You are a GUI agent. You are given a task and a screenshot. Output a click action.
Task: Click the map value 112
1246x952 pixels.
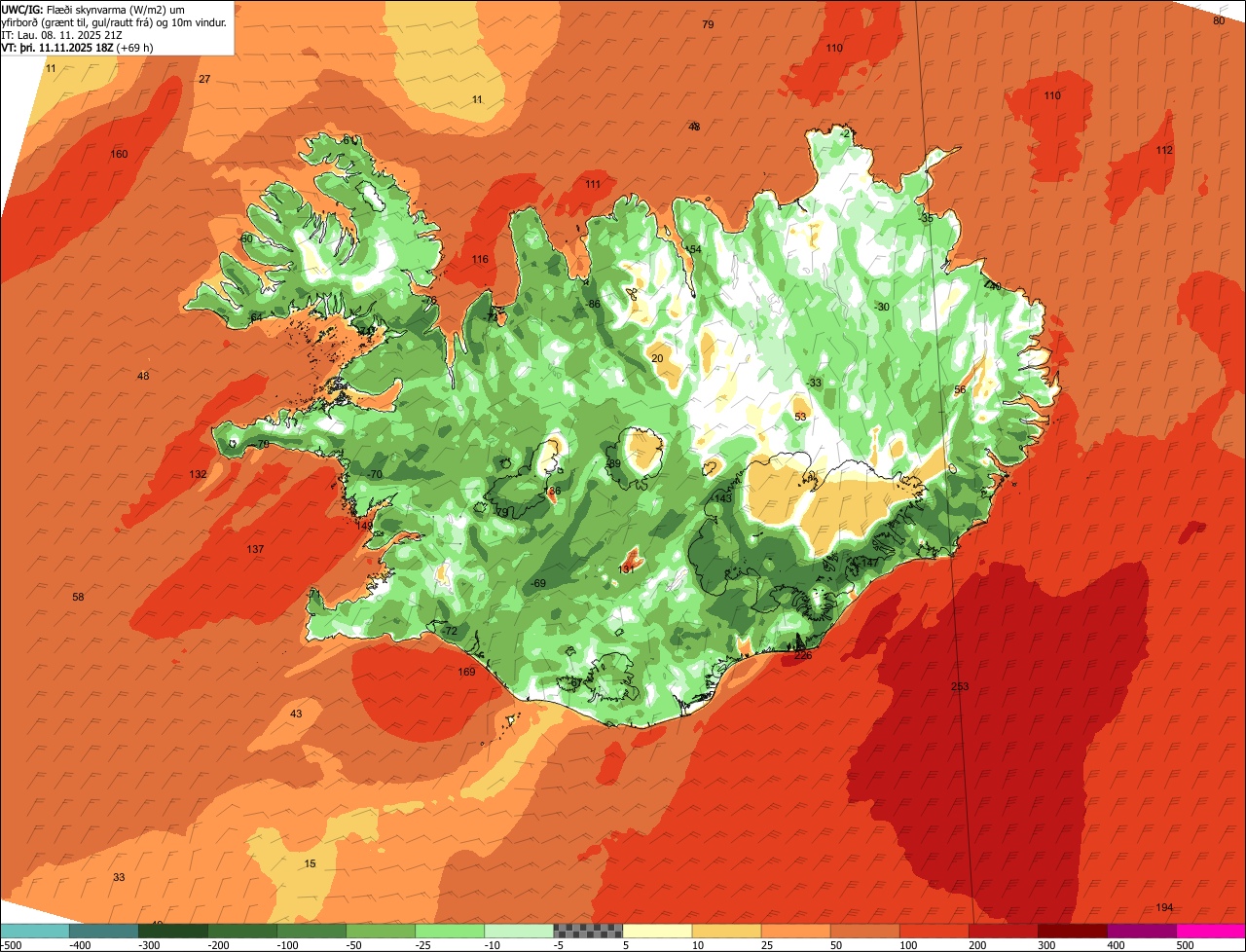[1164, 151]
